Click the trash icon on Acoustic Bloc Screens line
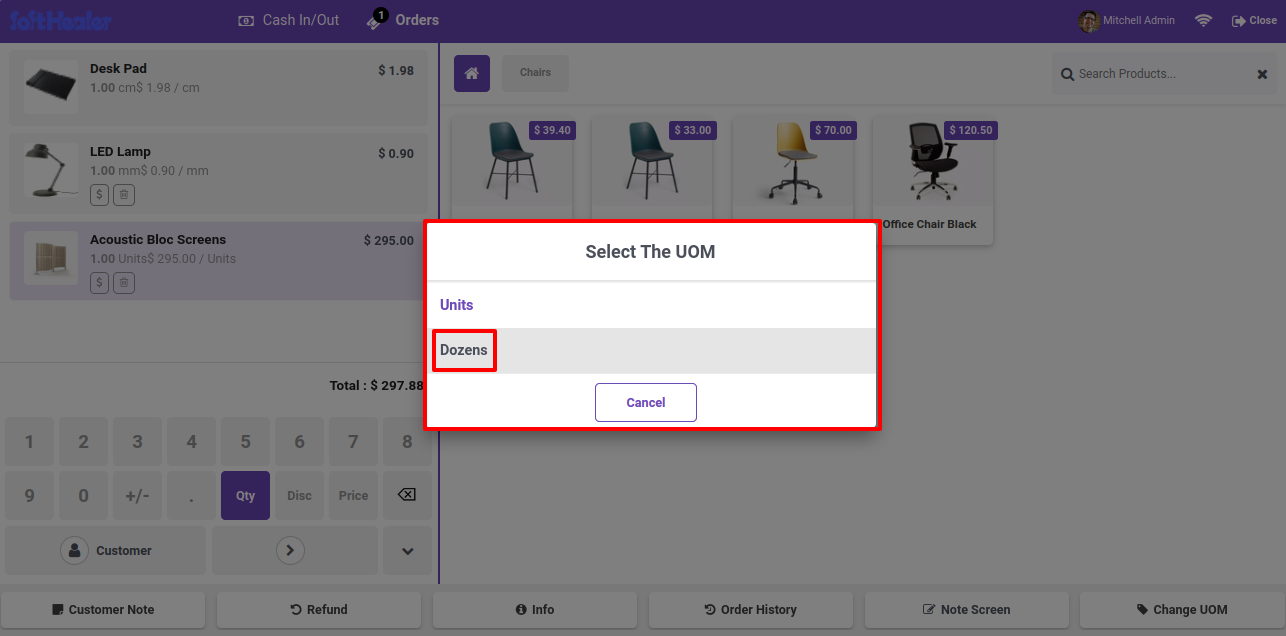The height and width of the screenshot is (636, 1286). click(x=123, y=283)
